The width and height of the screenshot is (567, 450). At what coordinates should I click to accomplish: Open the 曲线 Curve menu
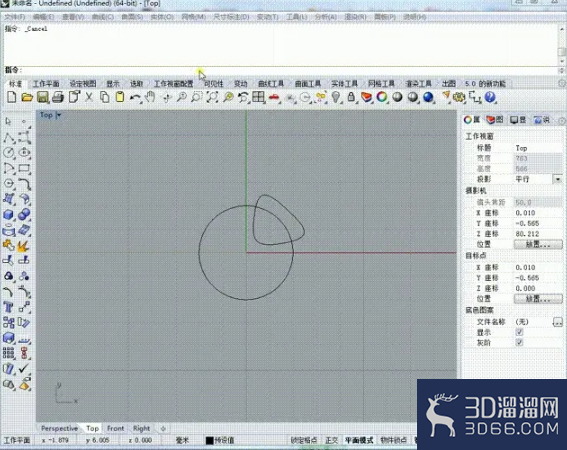[x=103, y=17]
